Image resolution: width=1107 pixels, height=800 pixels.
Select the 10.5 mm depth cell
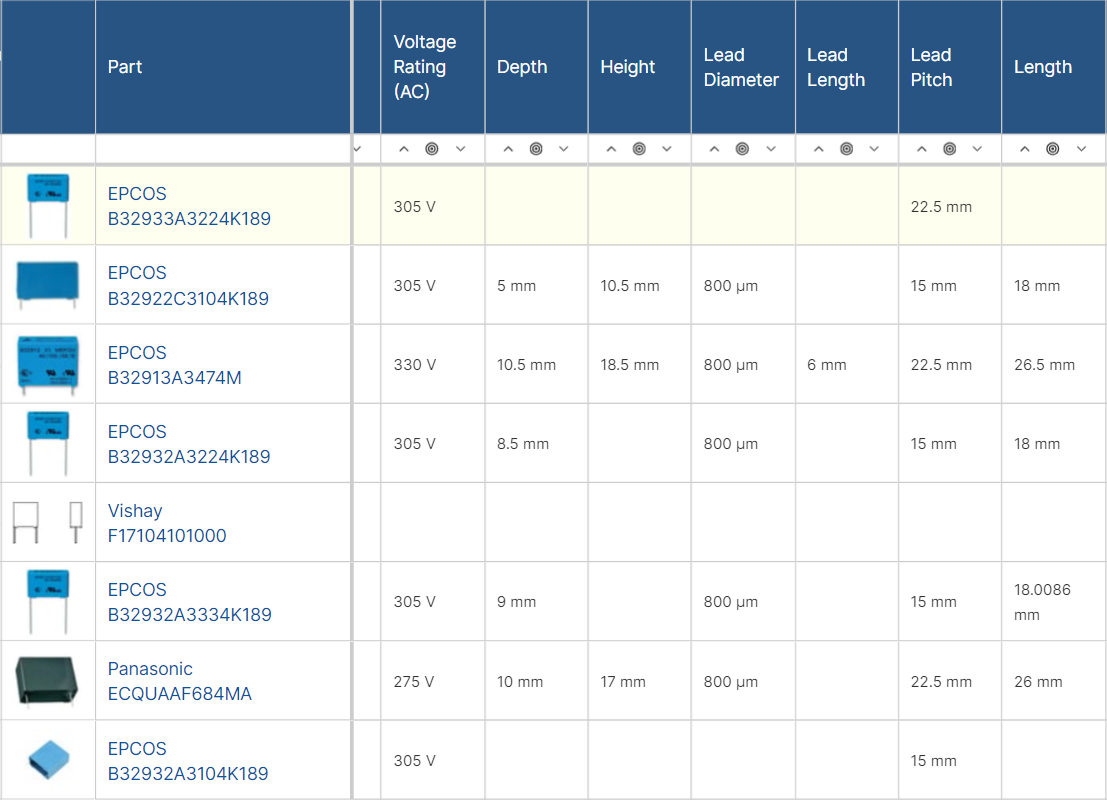click(537, 365)
